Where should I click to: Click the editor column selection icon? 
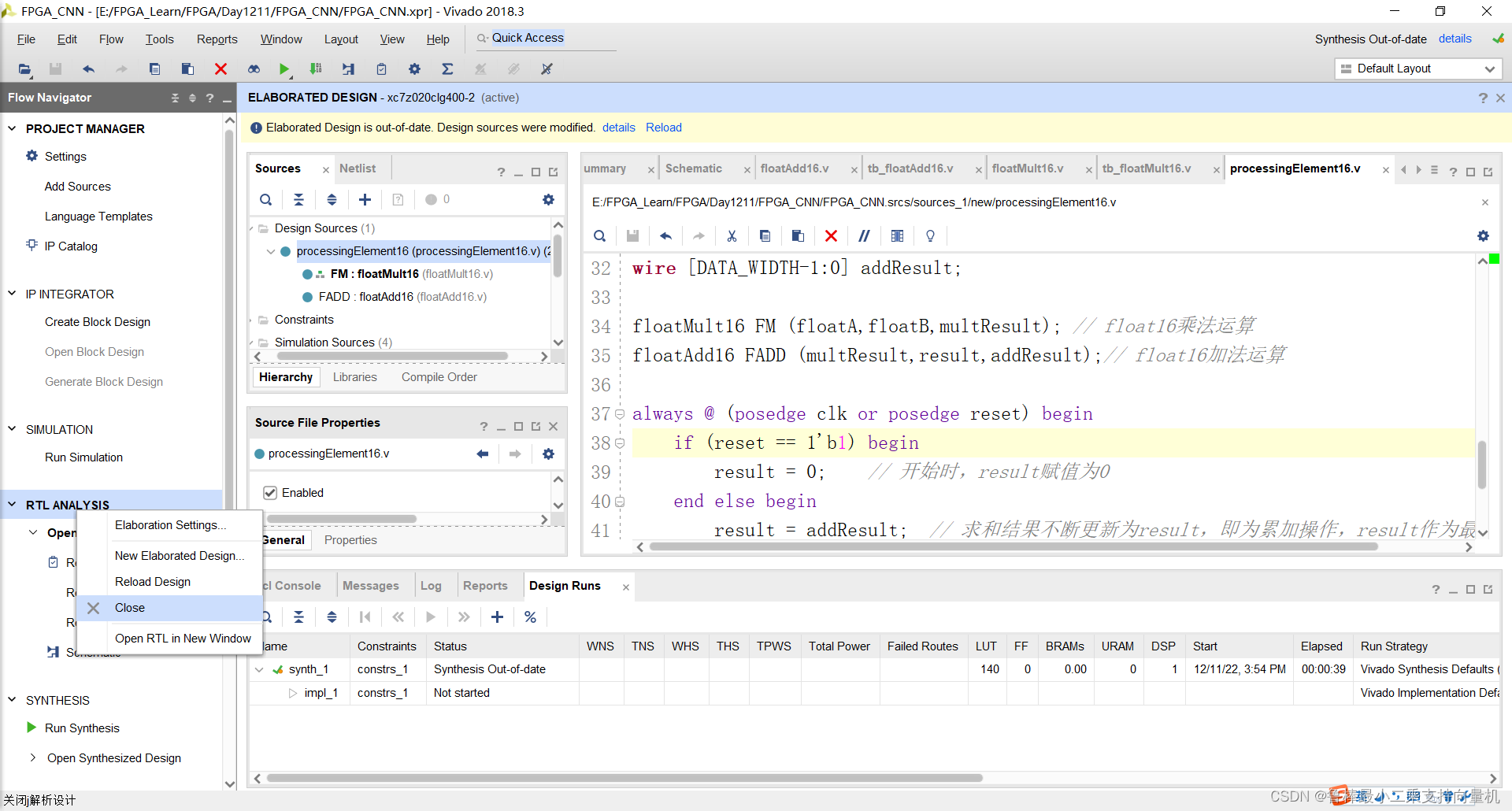tap(897, 236)
